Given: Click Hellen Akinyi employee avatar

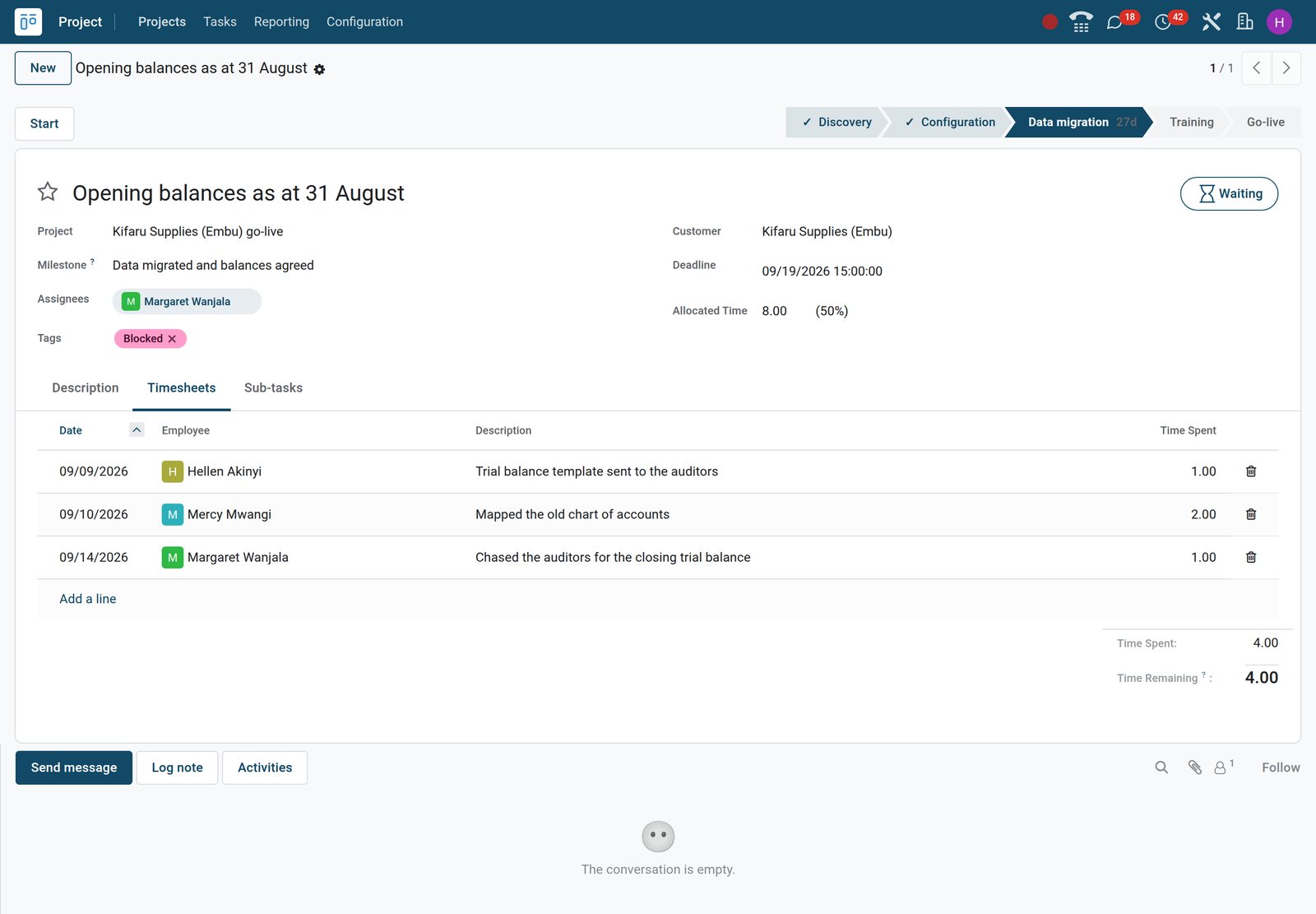Looking at the screenshot, I should click(x=172, y=471).
